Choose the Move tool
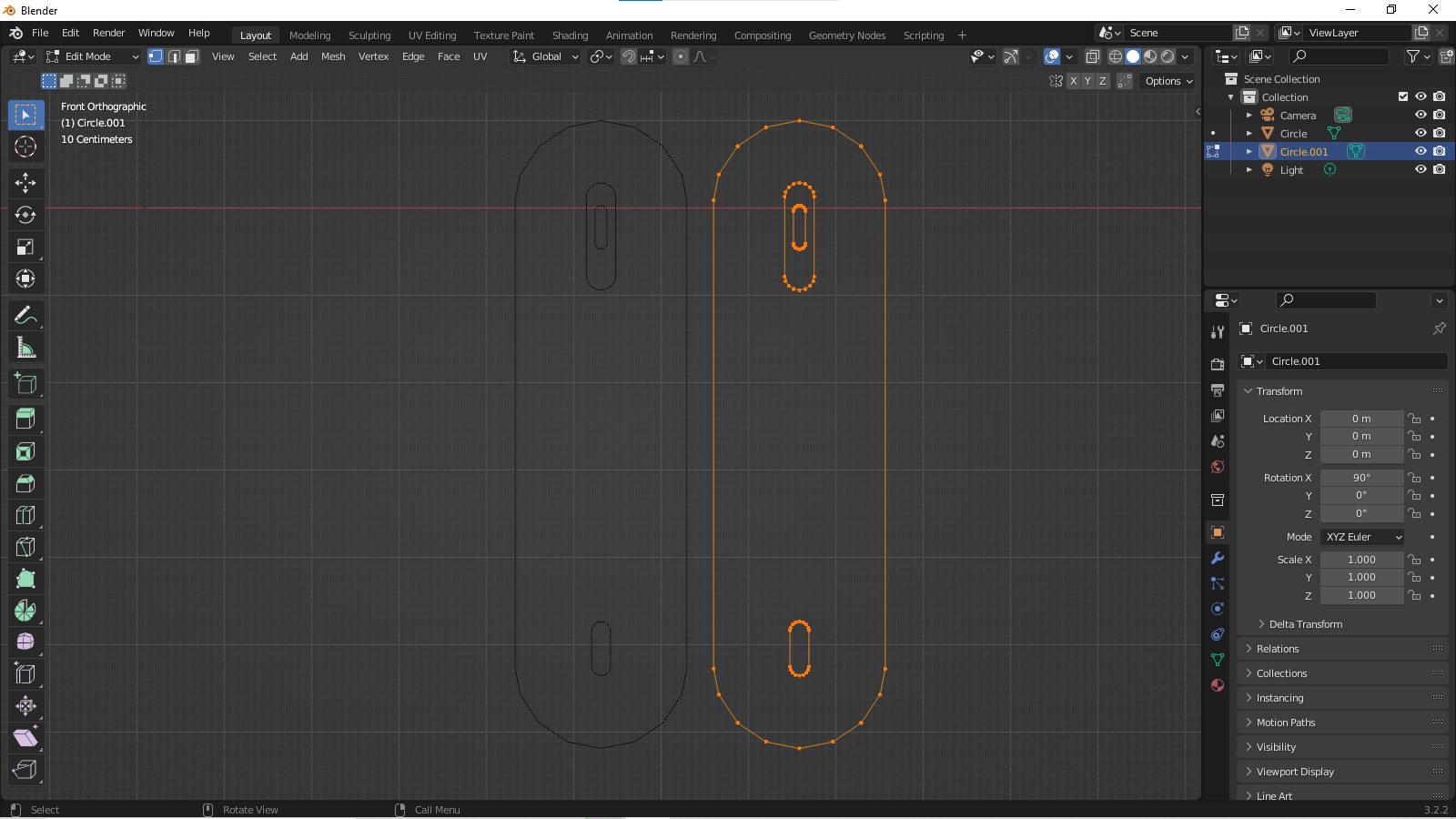This screenshot has width=1456, height=819. pos(25,183)
